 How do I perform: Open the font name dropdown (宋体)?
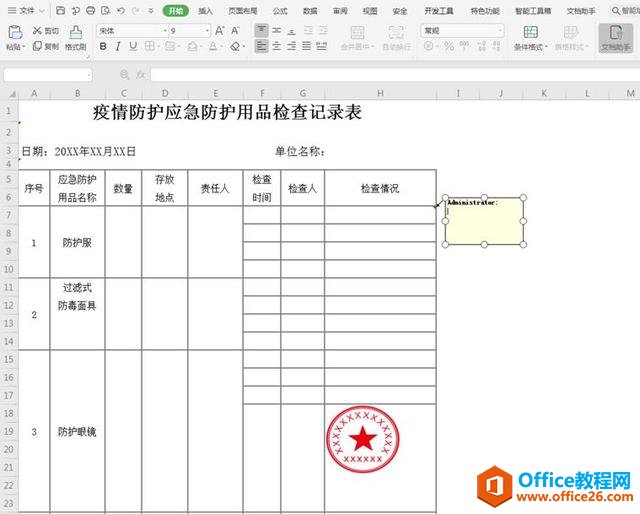tap(165, 31)
